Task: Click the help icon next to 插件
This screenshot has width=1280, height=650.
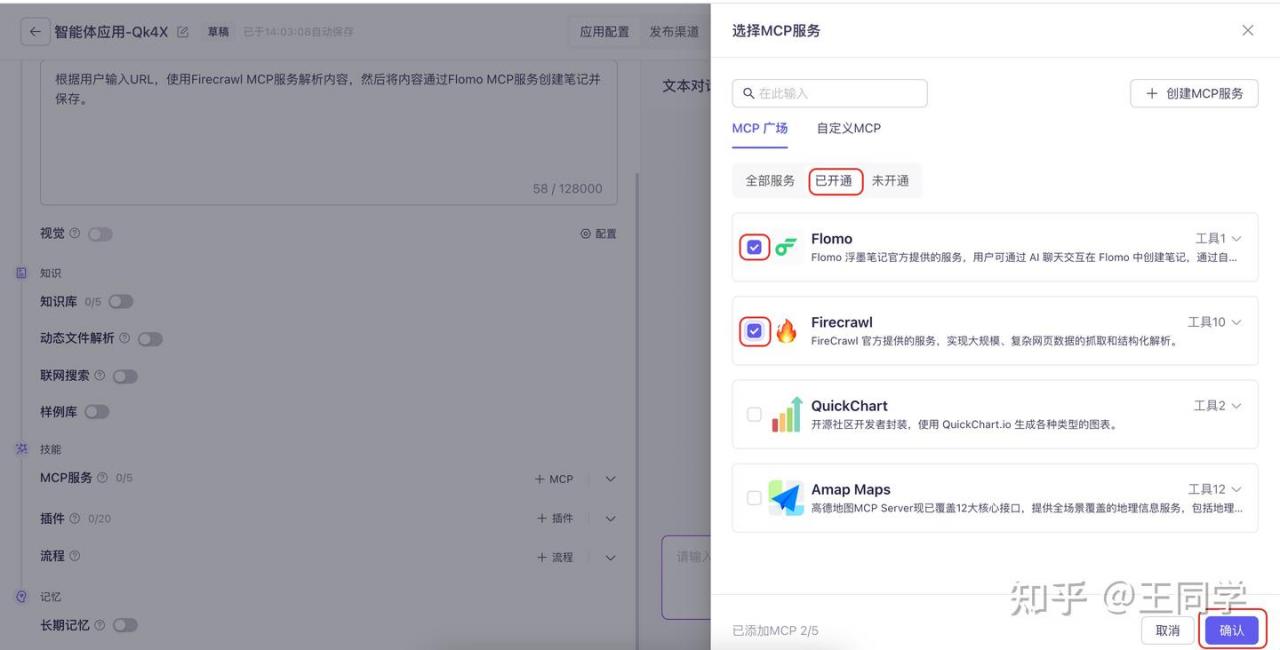Action: [x=75, y=518]
